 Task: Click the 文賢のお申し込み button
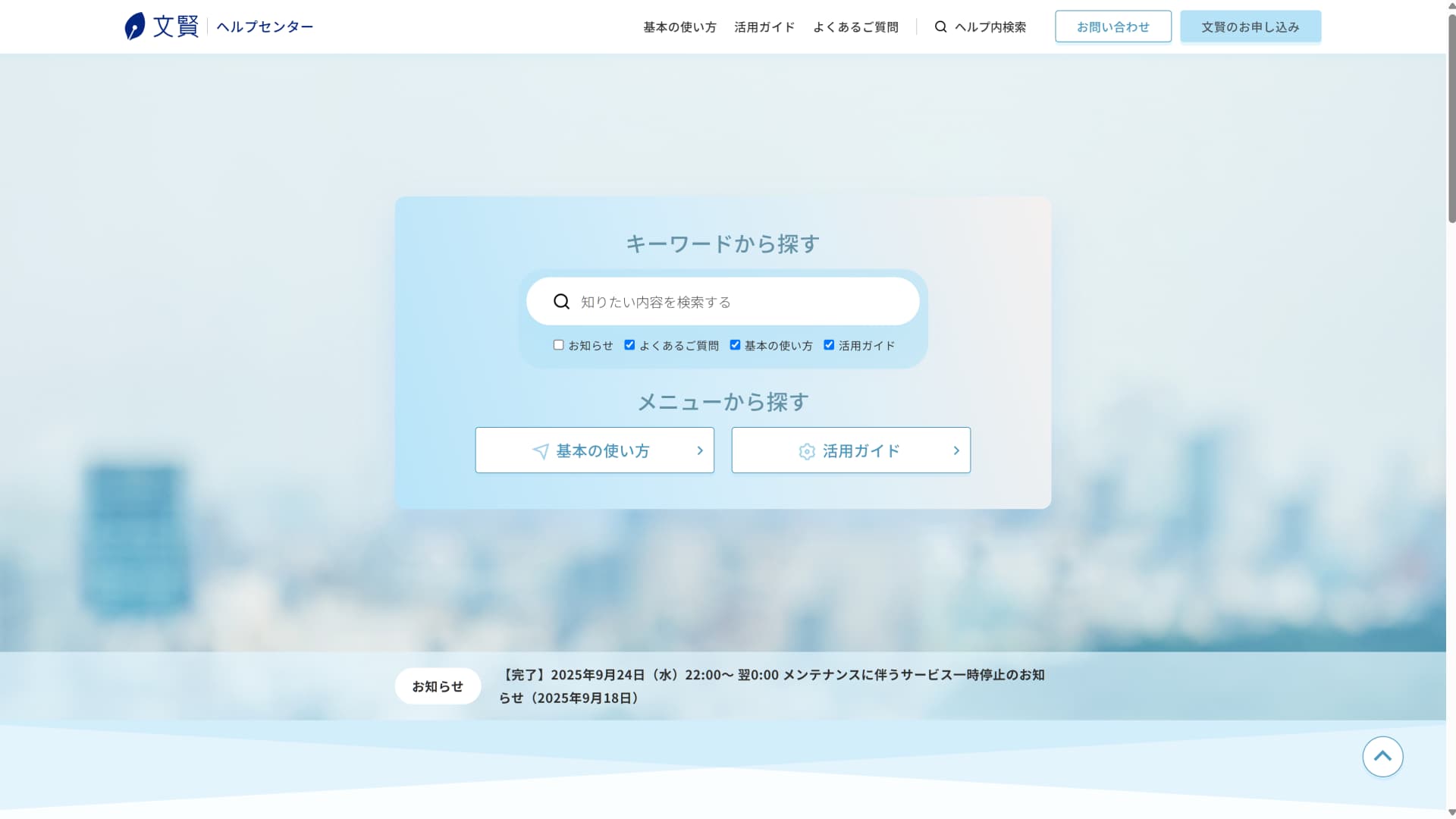(x=1250, y=27)
